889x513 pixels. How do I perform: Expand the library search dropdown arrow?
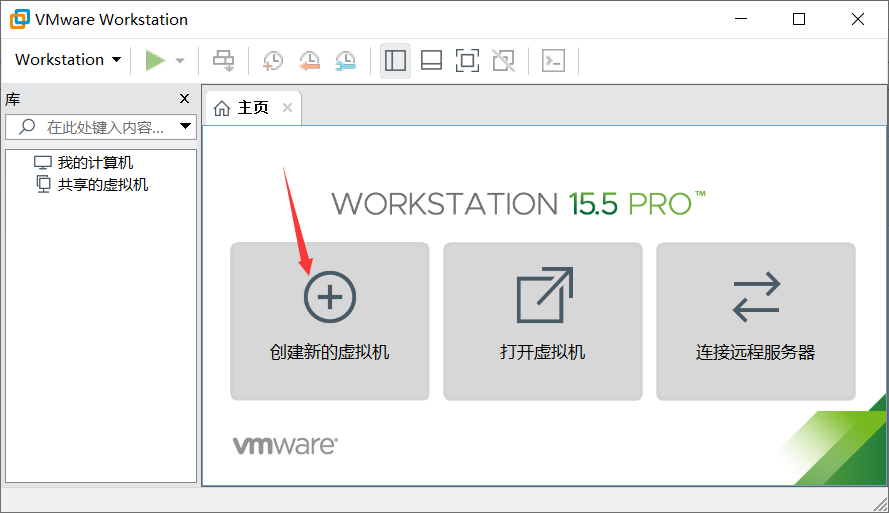(x=185, y=126)
